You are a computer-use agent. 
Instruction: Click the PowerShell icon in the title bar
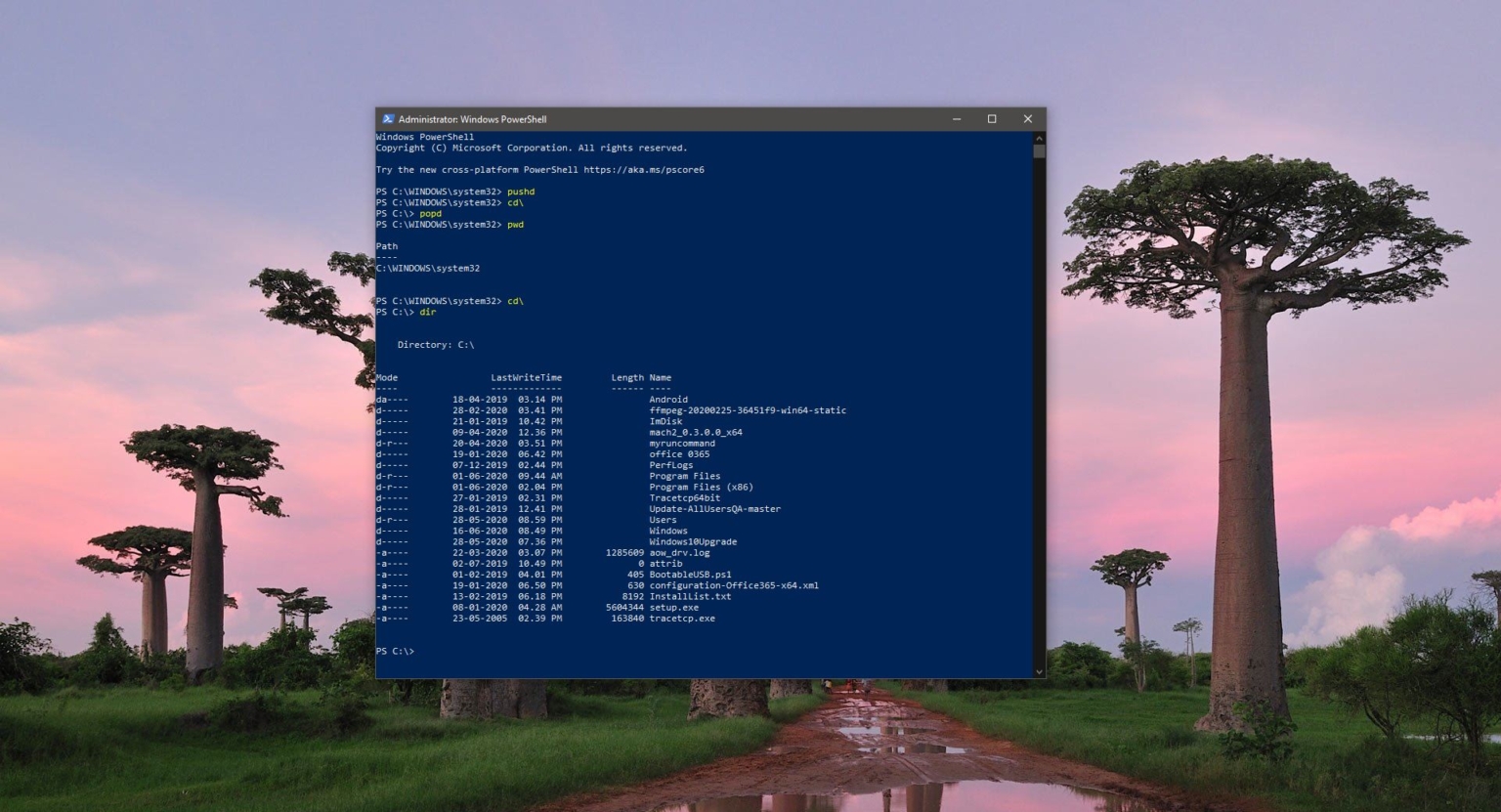(x=389, y=118)
